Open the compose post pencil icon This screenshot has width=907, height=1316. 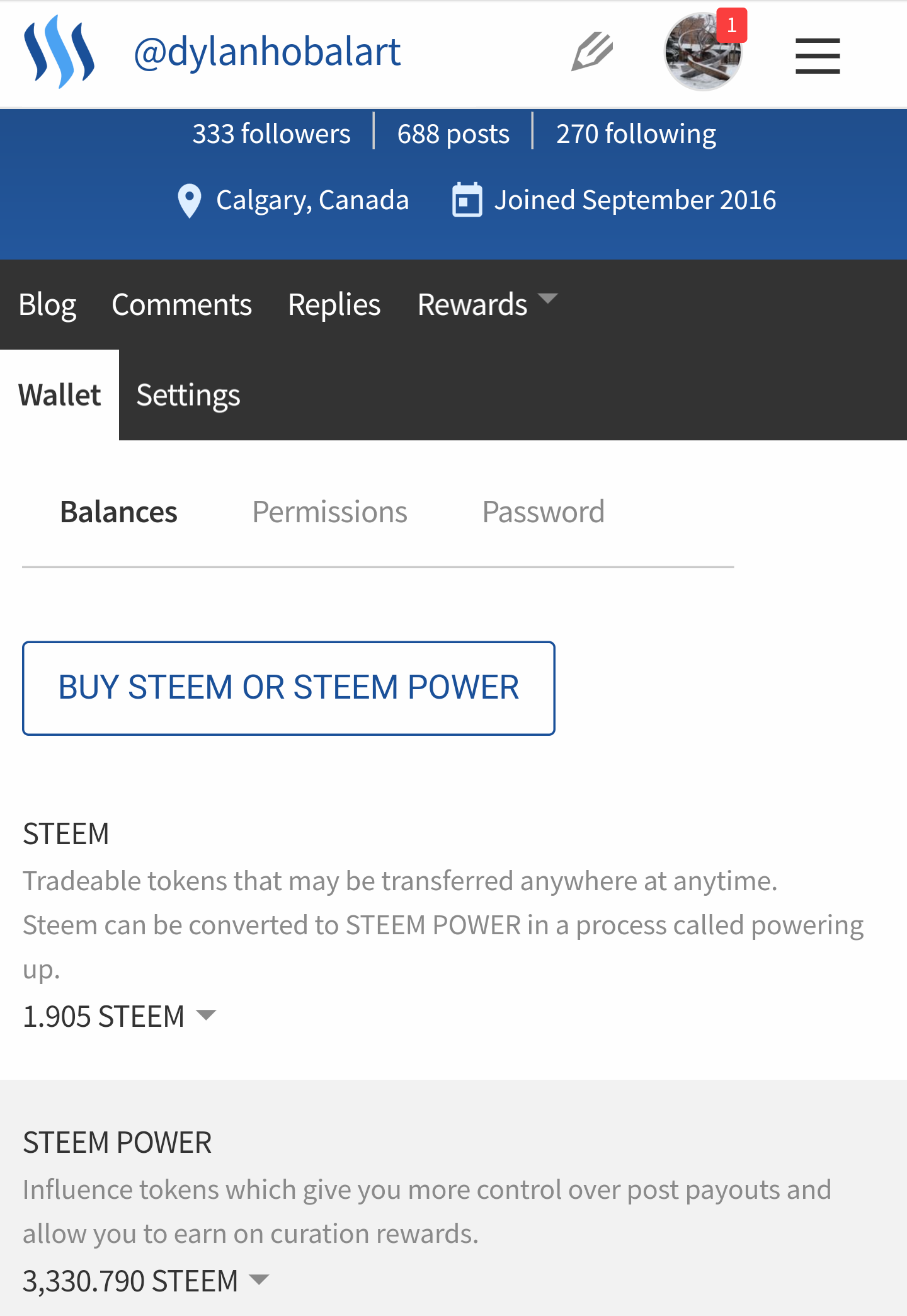click(x=592, y=52)
